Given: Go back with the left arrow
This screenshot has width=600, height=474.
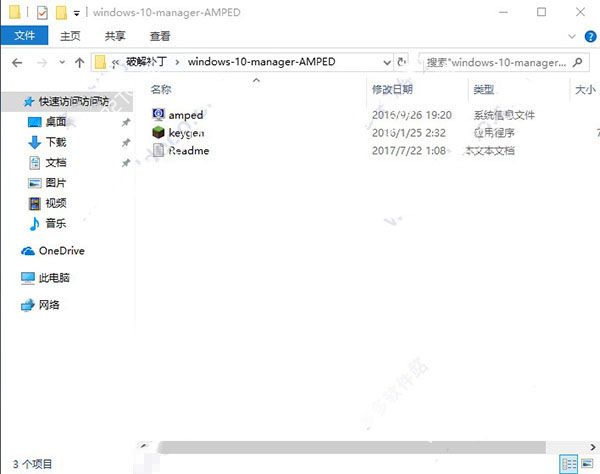Looking at the screenshot, I should click(17, 62).
